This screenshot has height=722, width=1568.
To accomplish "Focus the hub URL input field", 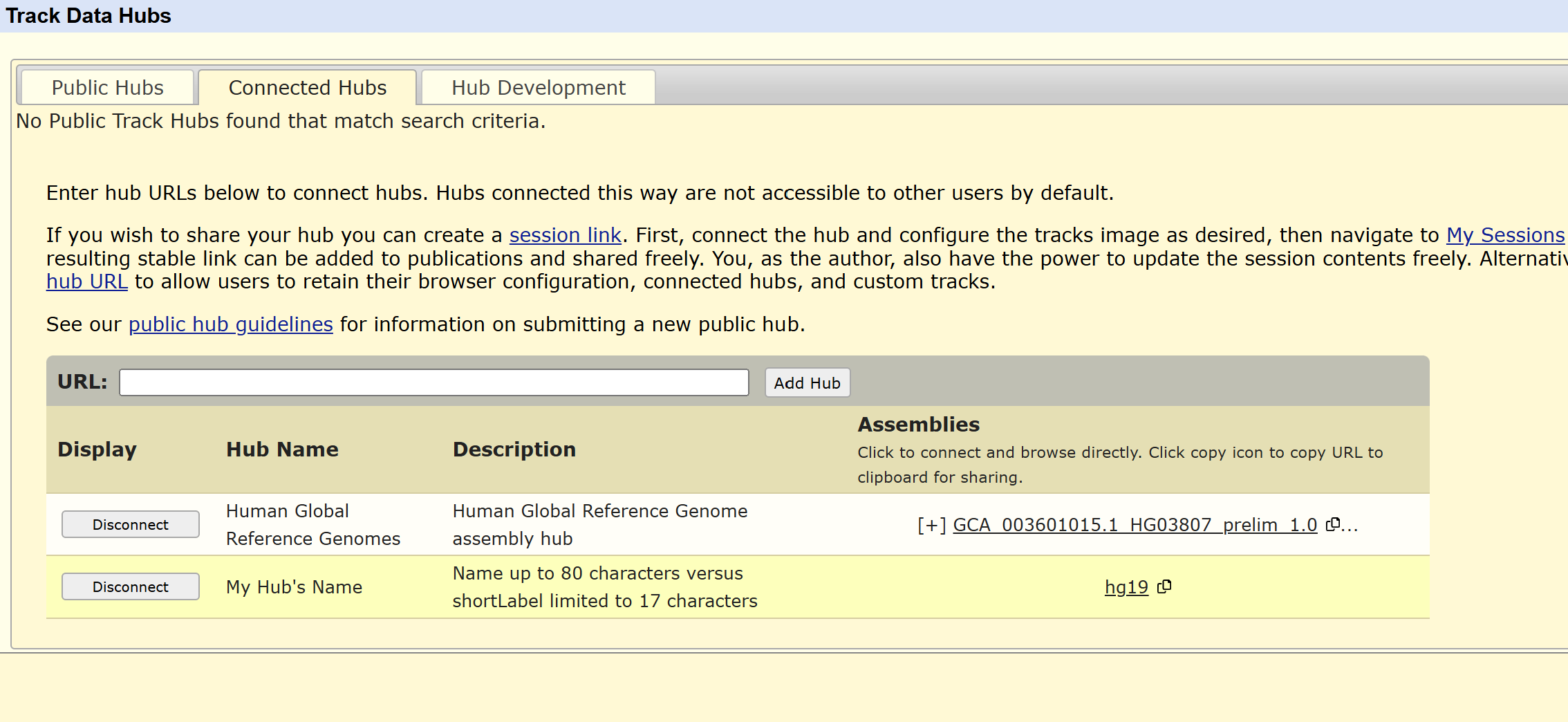I will point(433,382).
